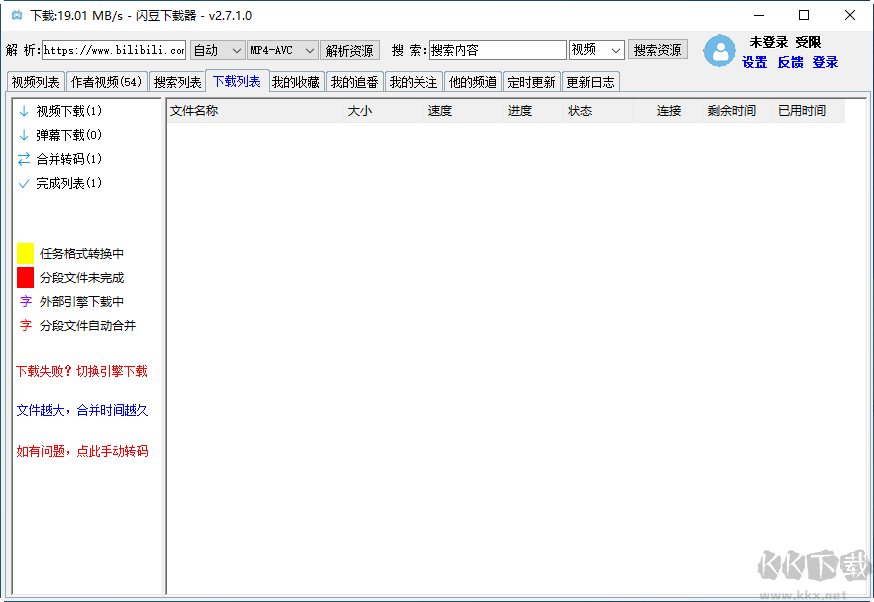
Task: Expand the 自动 quality dropdown
Action: 217,50
